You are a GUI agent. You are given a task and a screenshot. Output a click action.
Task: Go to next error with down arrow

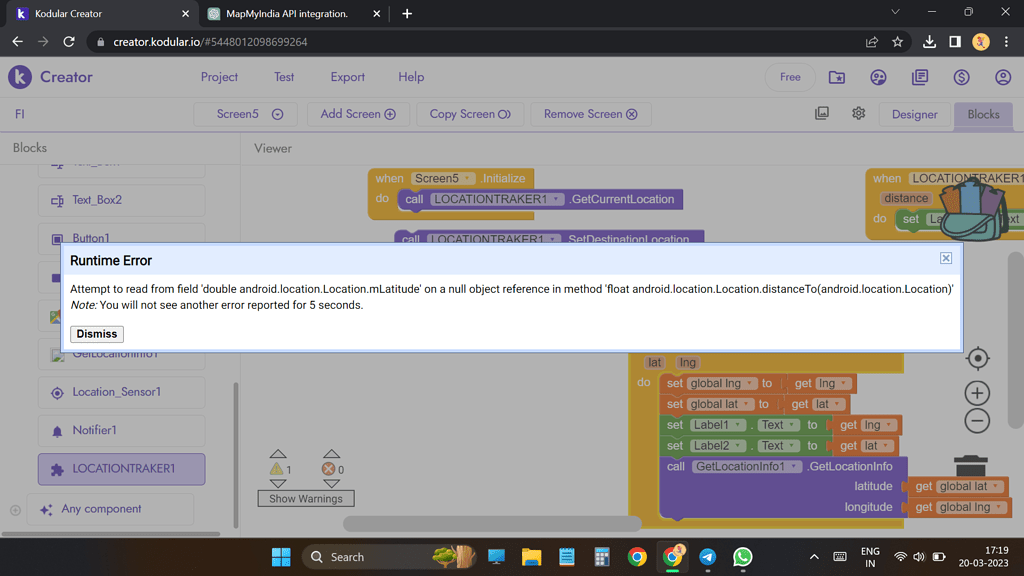332,484
